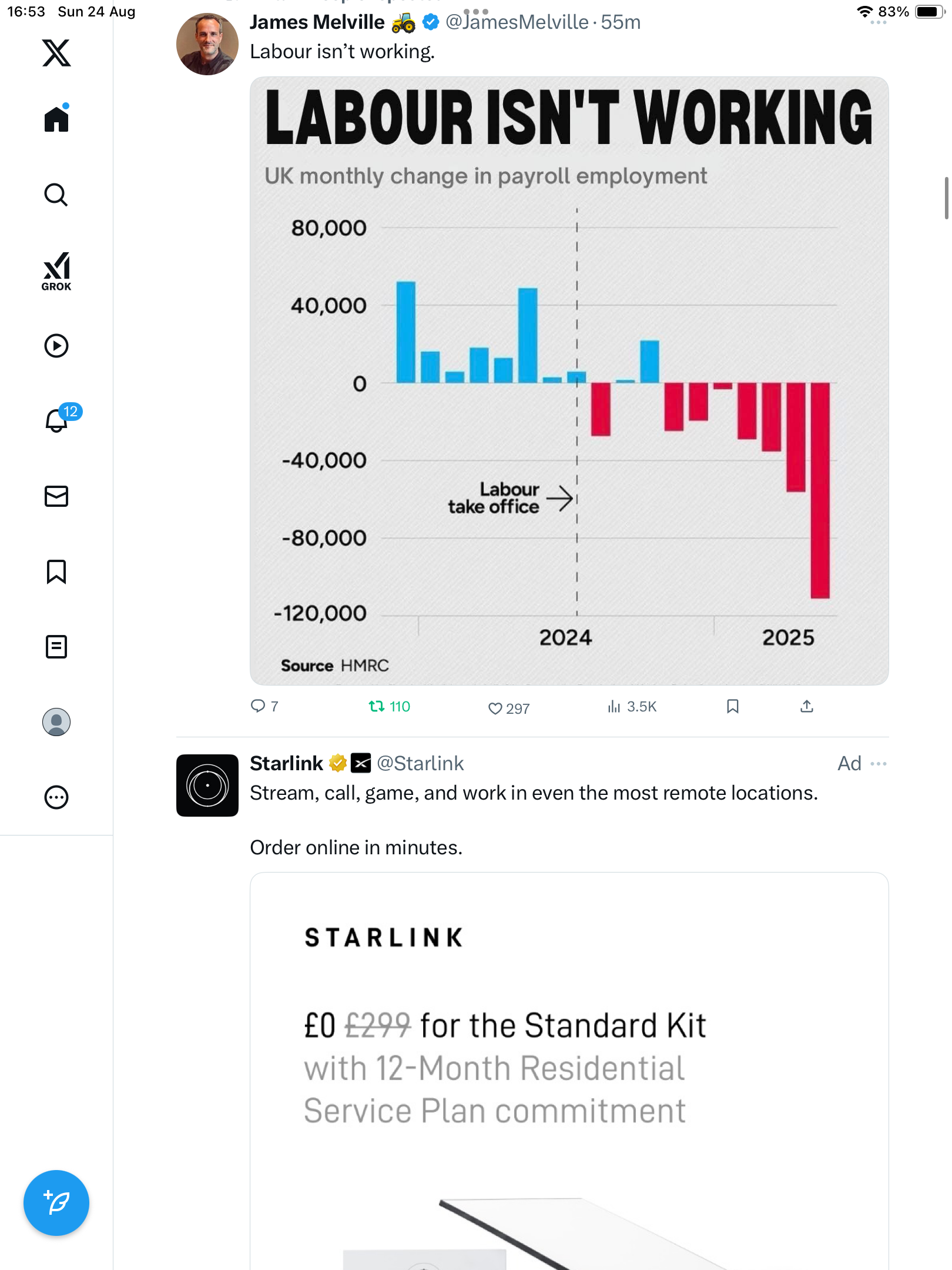Open more options on James Melville post
The width and height of the screenshot is (952, 1270).
pyautogui.click(x=879, y=22)
